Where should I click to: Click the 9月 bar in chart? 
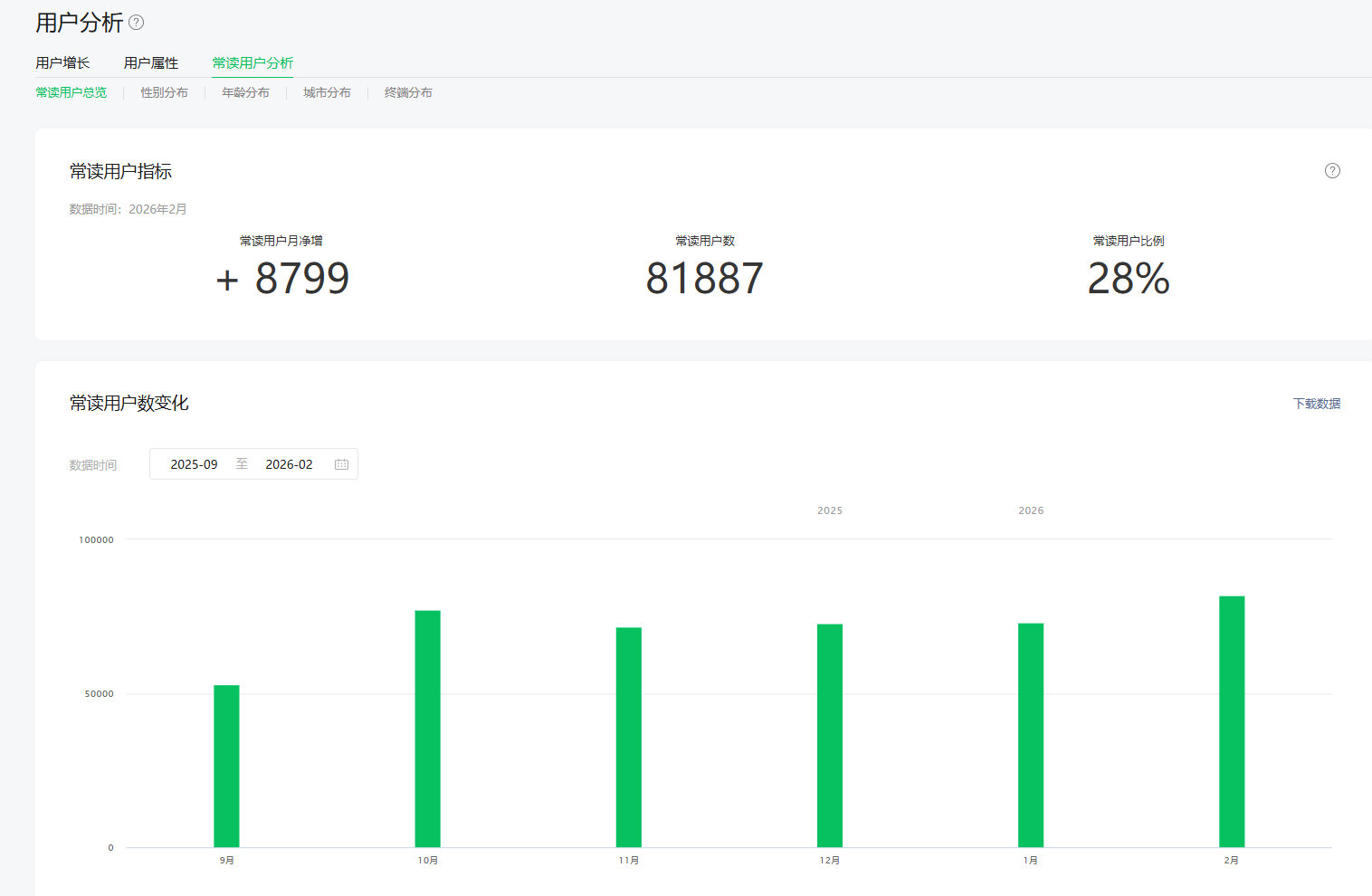[226, 766]
